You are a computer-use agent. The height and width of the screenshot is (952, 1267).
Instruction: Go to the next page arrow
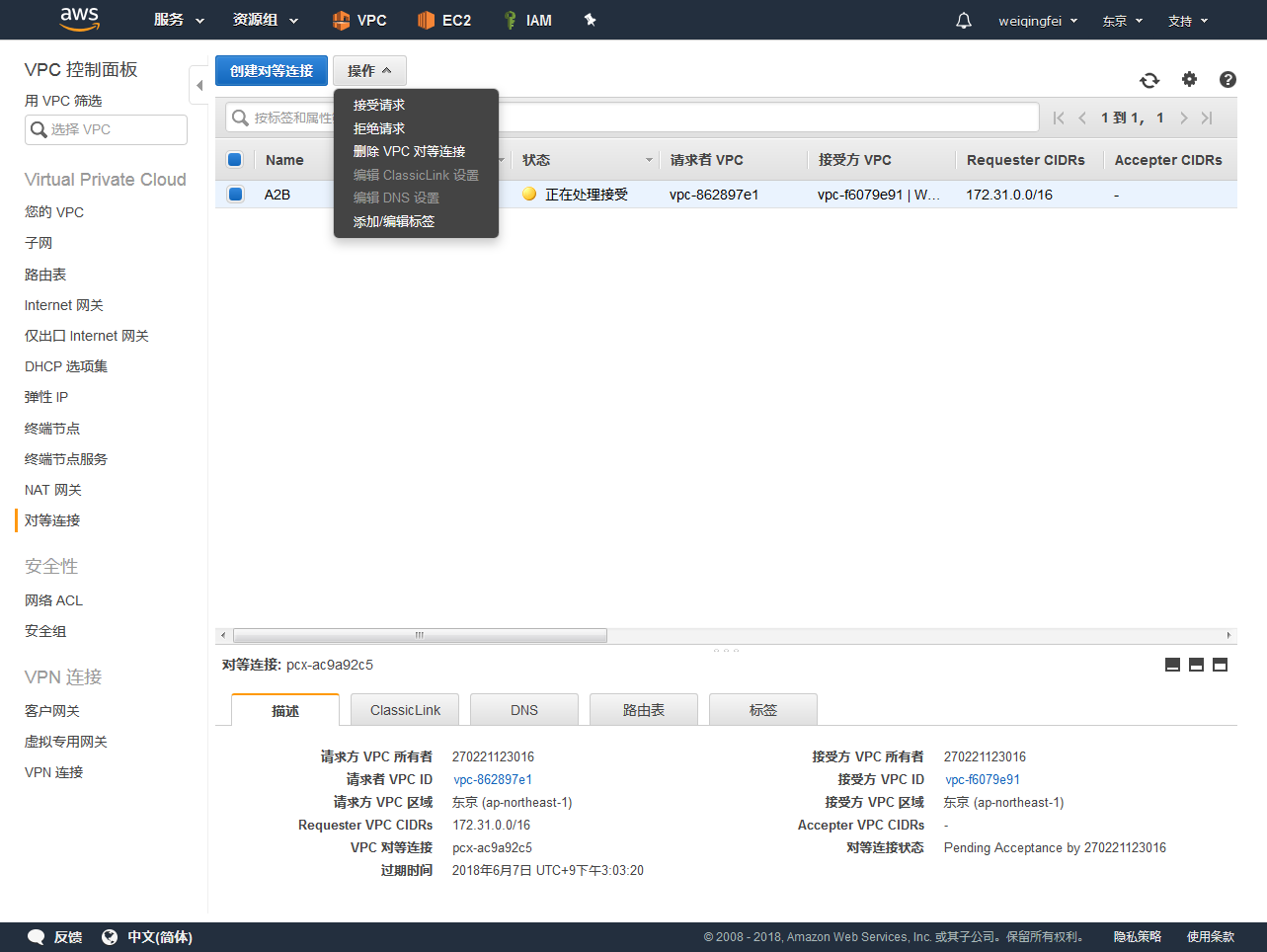coord(1183,119)
